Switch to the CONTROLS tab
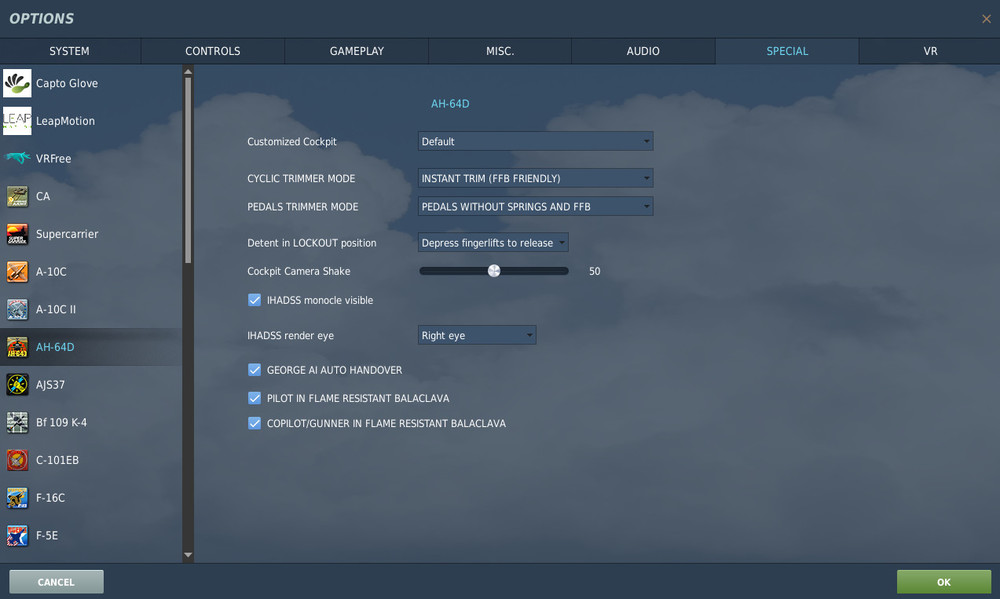Viewport: 1000px width, 599px height. click(213, 51)
